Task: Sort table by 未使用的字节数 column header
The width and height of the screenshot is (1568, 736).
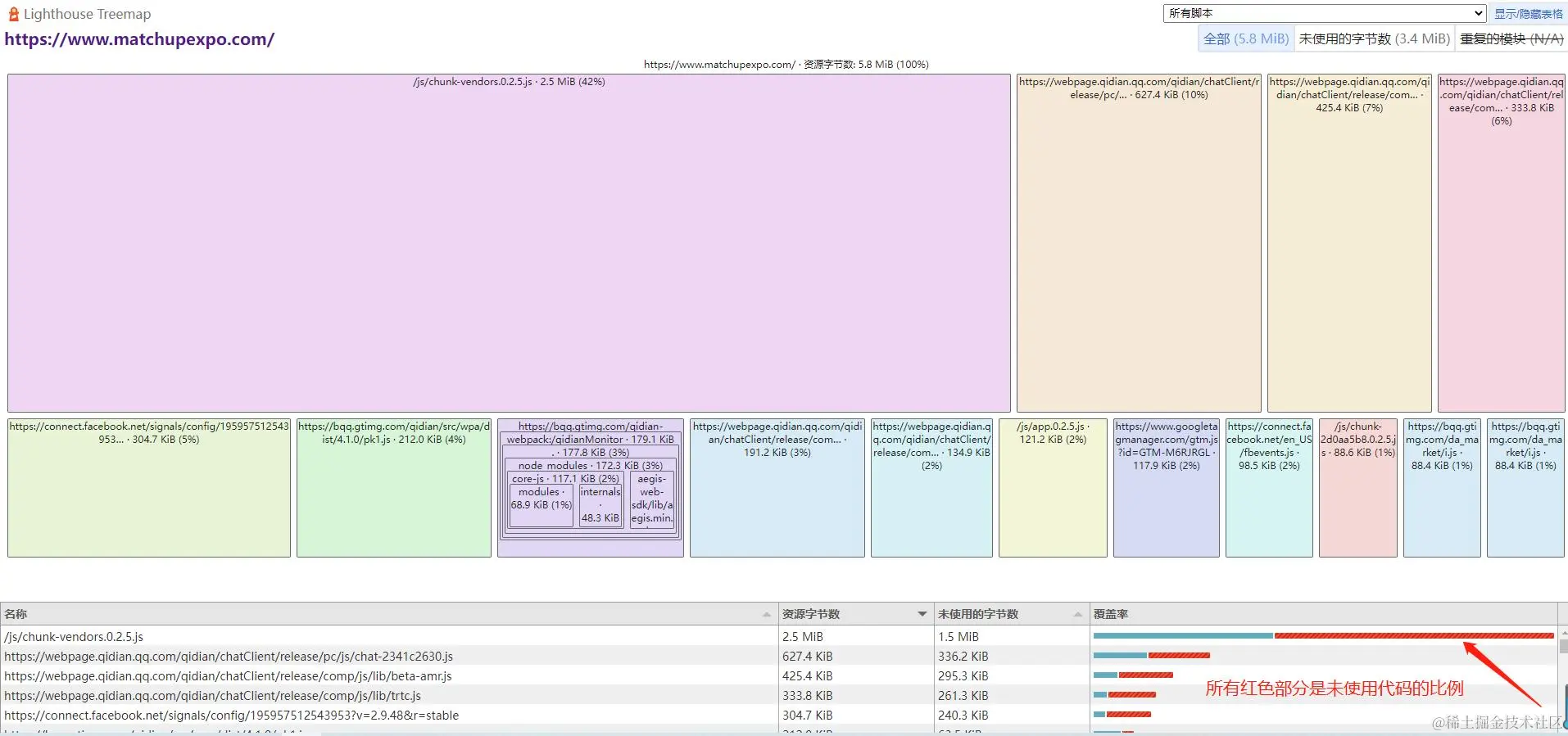Action: click(x=1011, y=614)
